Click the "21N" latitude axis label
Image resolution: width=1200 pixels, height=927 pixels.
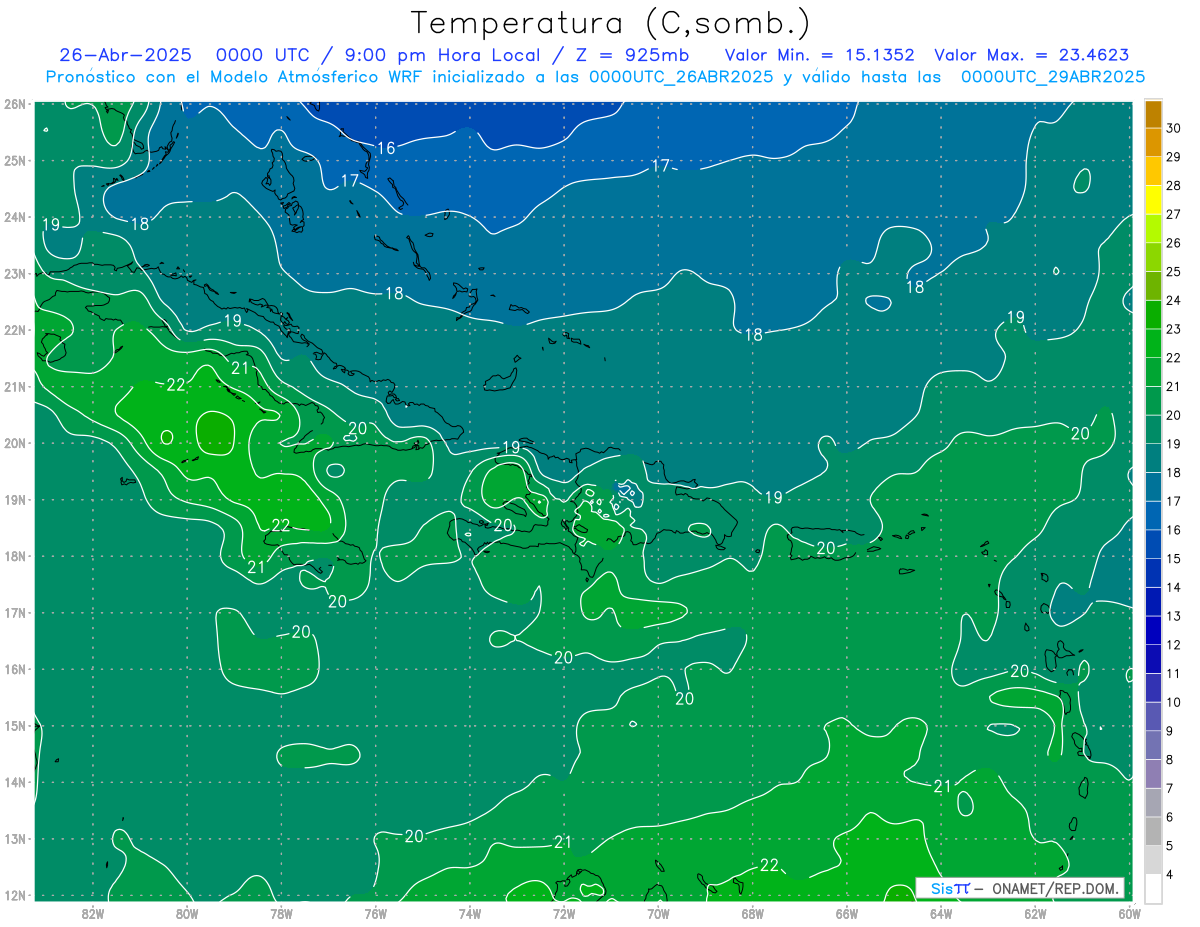coord(14,386)
